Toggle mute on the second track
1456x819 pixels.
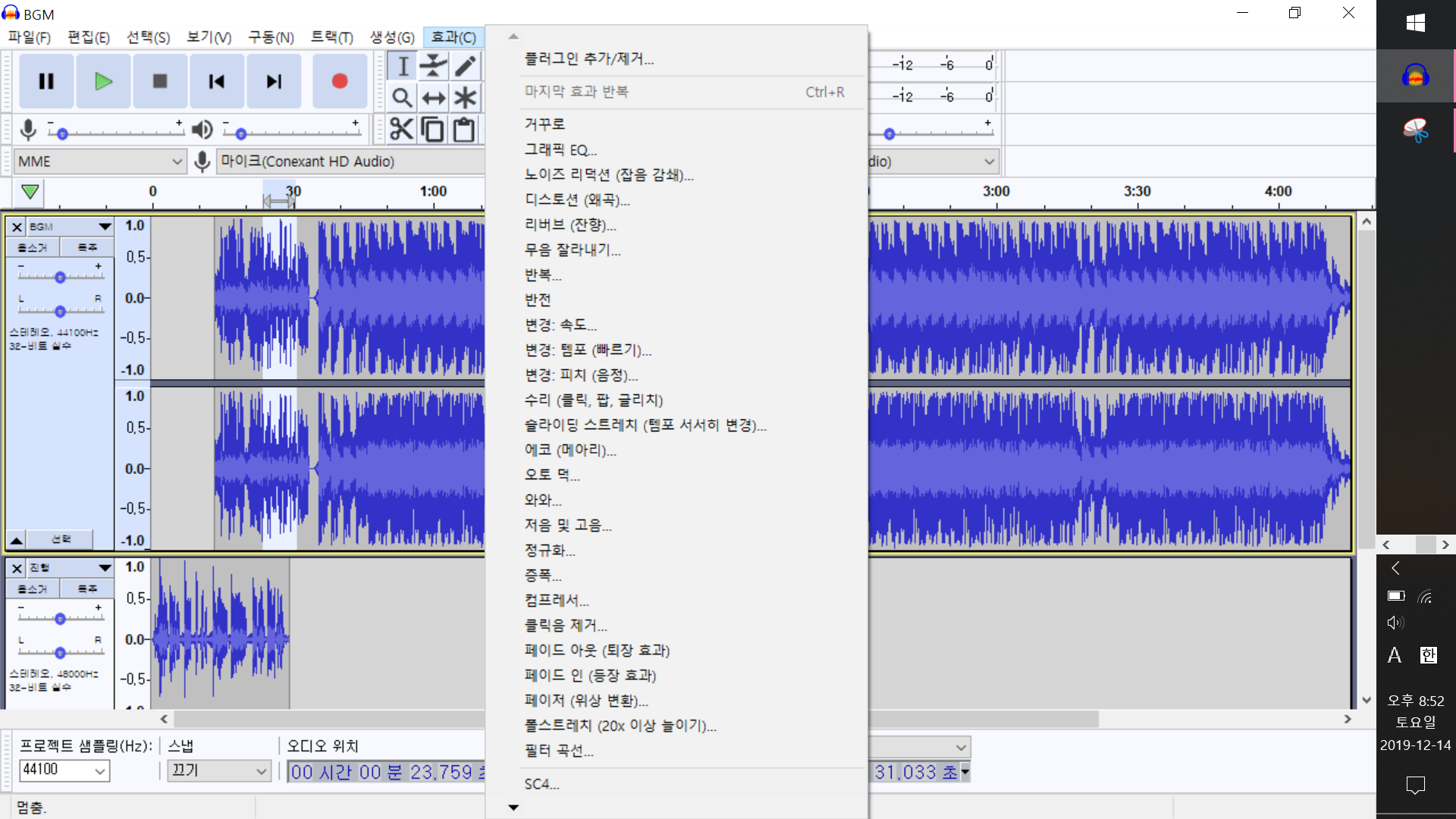(x=33, y=588)
